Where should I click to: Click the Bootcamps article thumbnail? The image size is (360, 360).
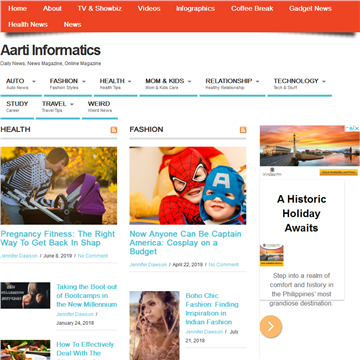(25, 295)
